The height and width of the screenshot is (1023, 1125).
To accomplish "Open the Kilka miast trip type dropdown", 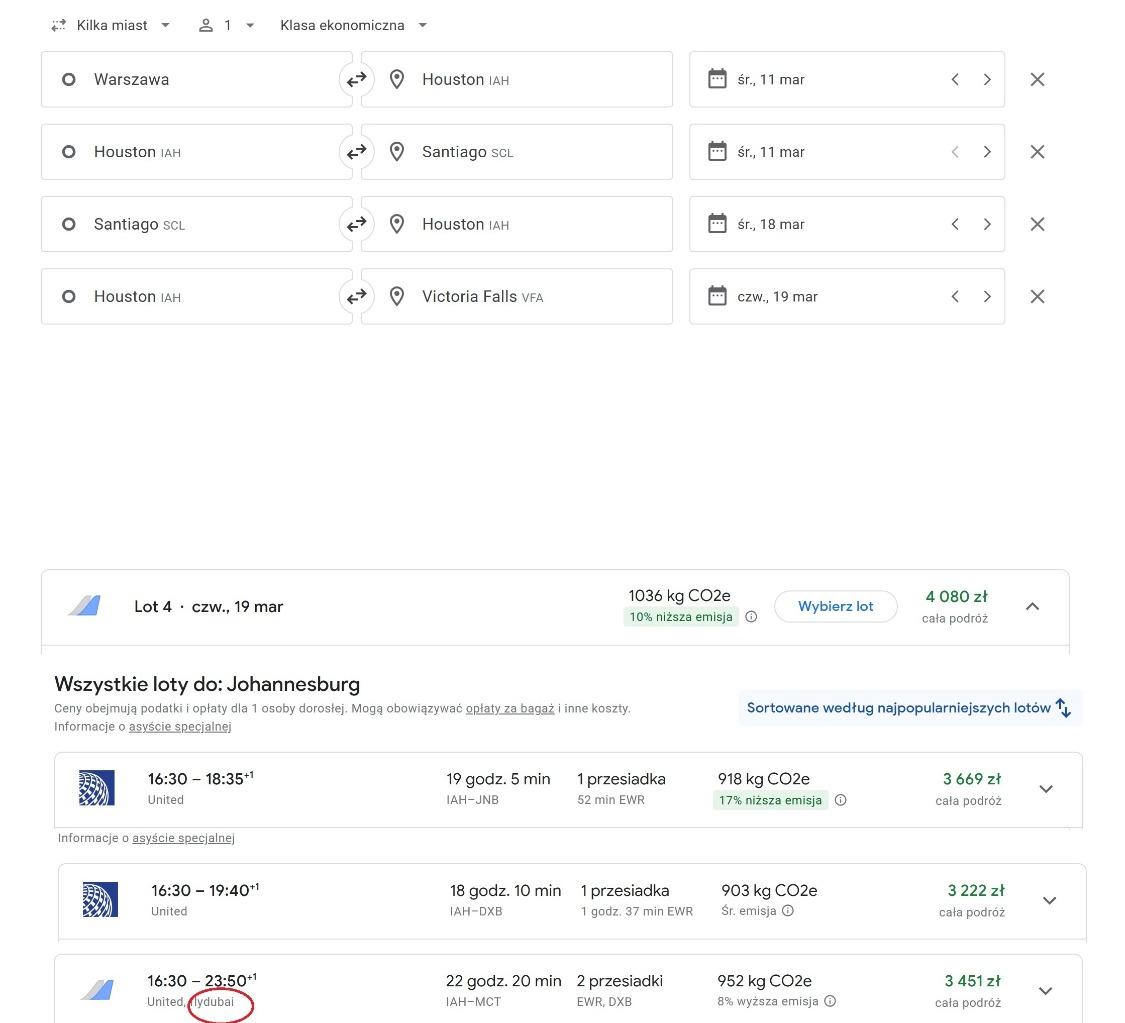I will pyautogui.click(x=110, y=25).
